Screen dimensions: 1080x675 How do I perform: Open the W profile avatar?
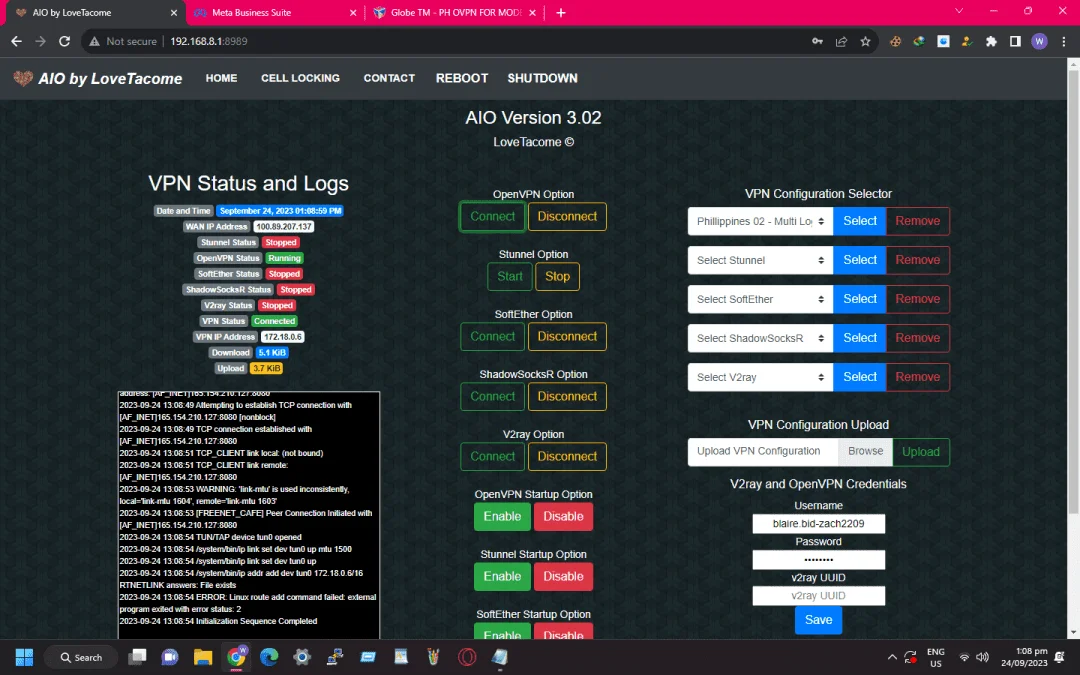[1039, 41]
